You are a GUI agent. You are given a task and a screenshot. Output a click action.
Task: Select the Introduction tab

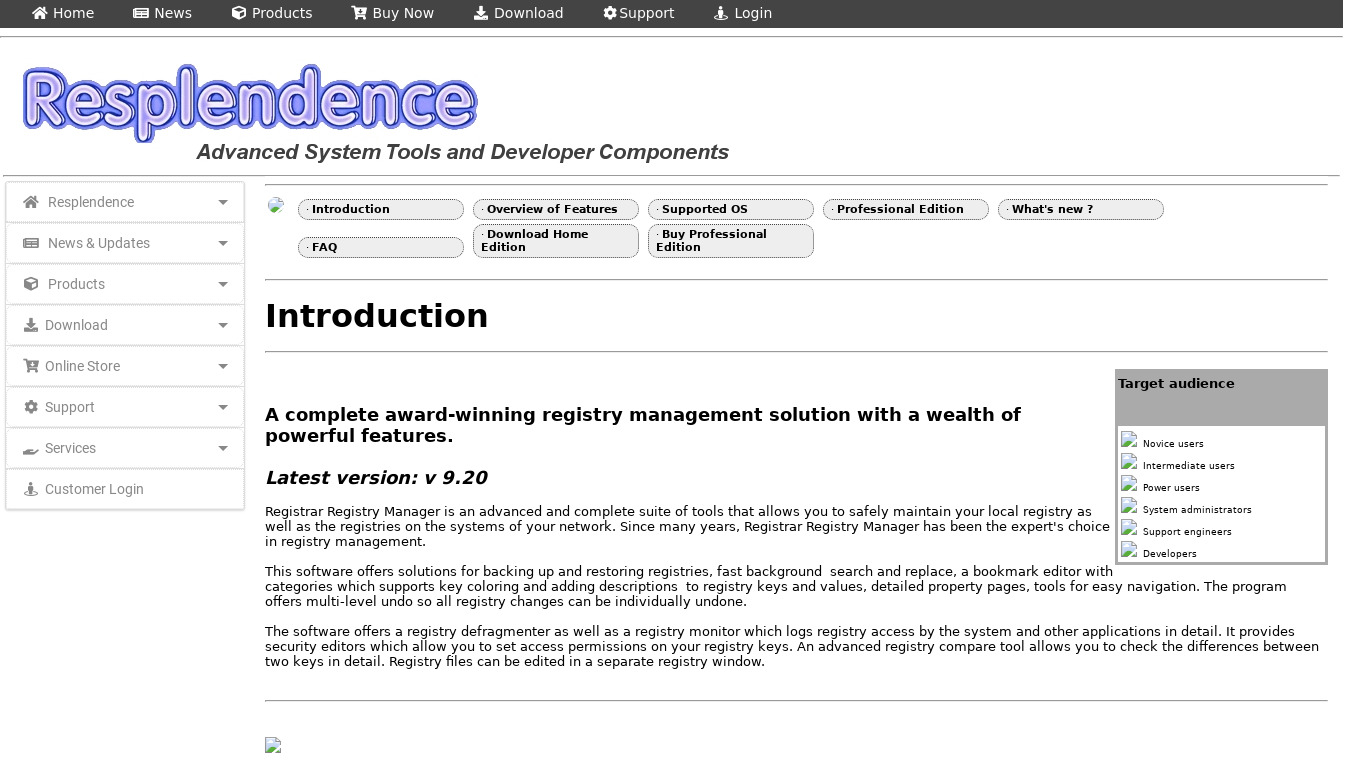click(x=381, y=209)
